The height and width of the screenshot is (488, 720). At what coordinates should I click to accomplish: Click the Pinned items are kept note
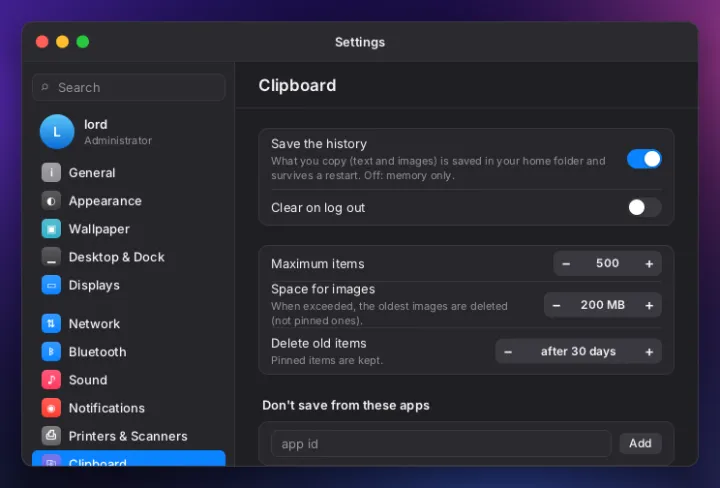tap(326, 360)
